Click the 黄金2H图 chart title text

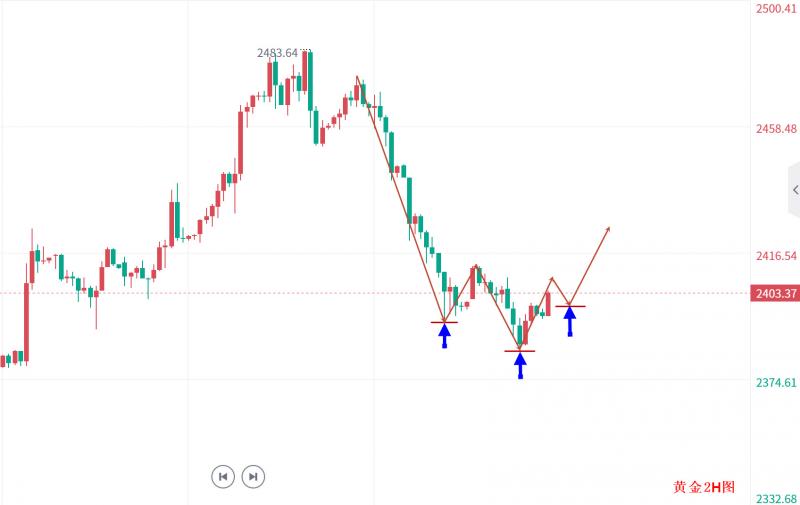coord(704,487)
